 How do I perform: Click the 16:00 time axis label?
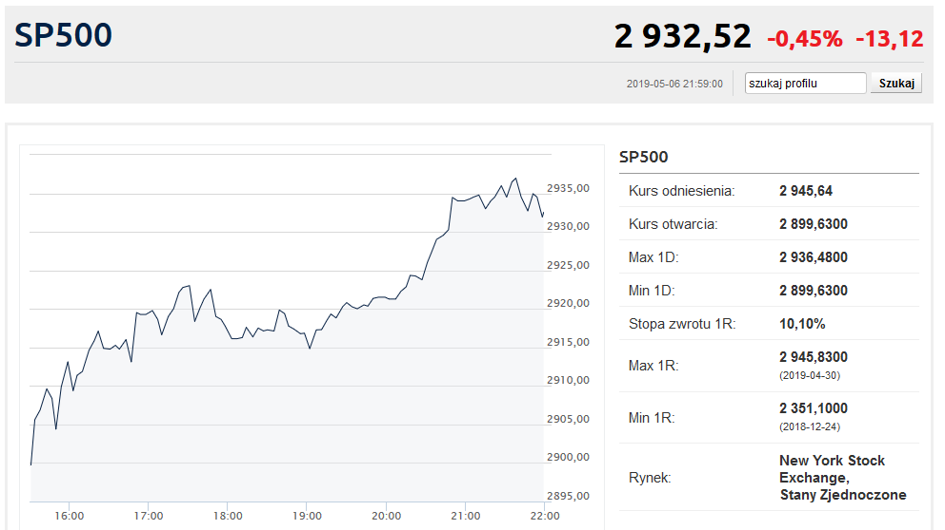click(69, 516)
